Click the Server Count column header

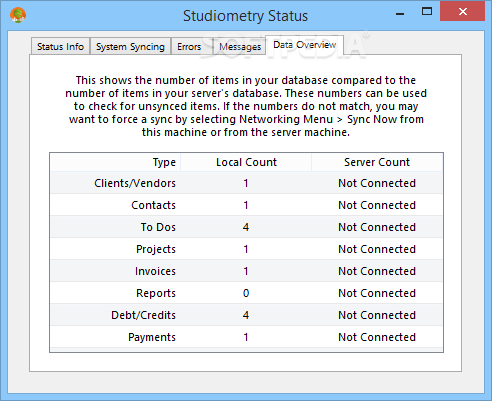pyautogui.click(x=377, y=162)
